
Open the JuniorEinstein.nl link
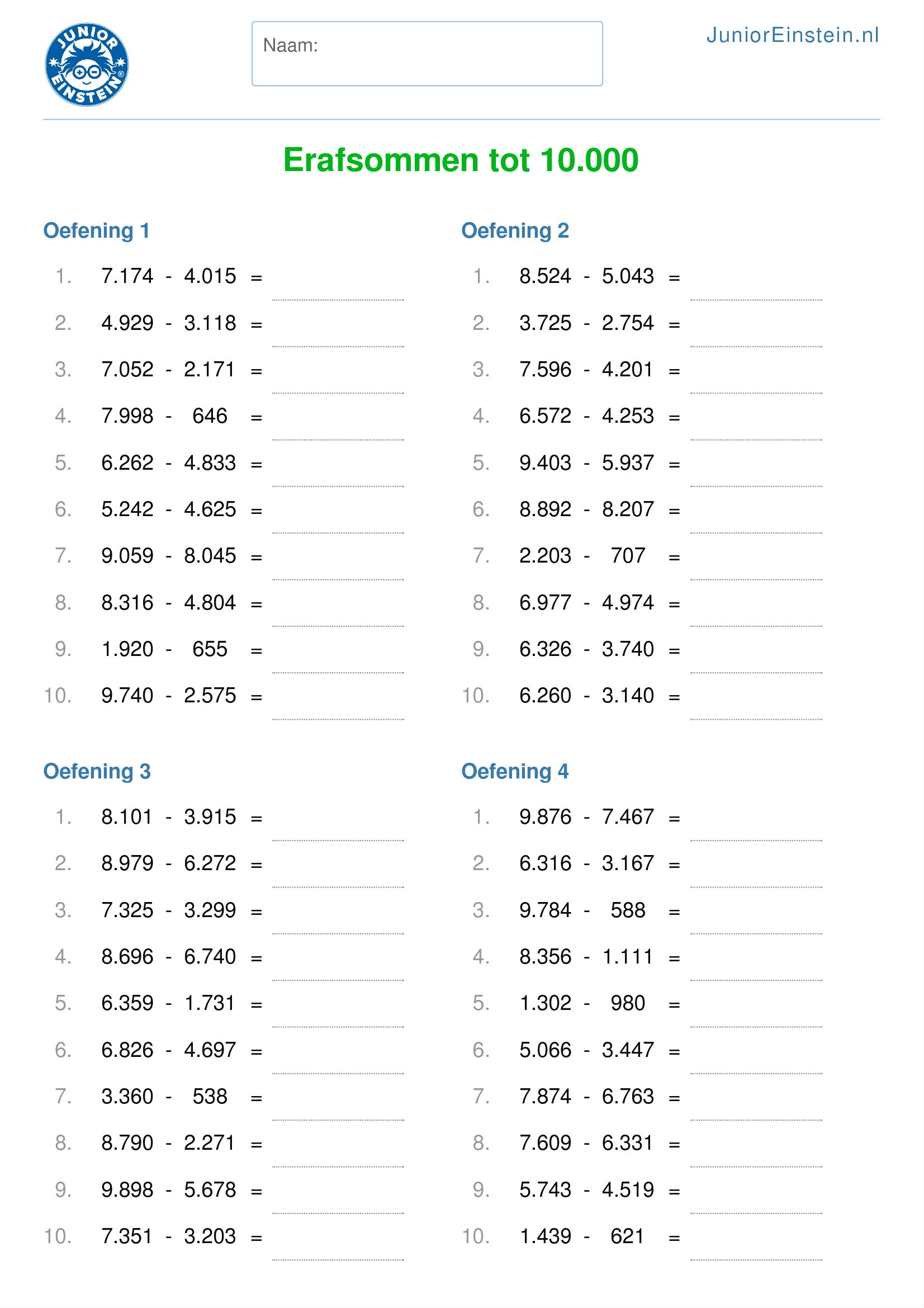pyautogui.click(x=792, y=35)
